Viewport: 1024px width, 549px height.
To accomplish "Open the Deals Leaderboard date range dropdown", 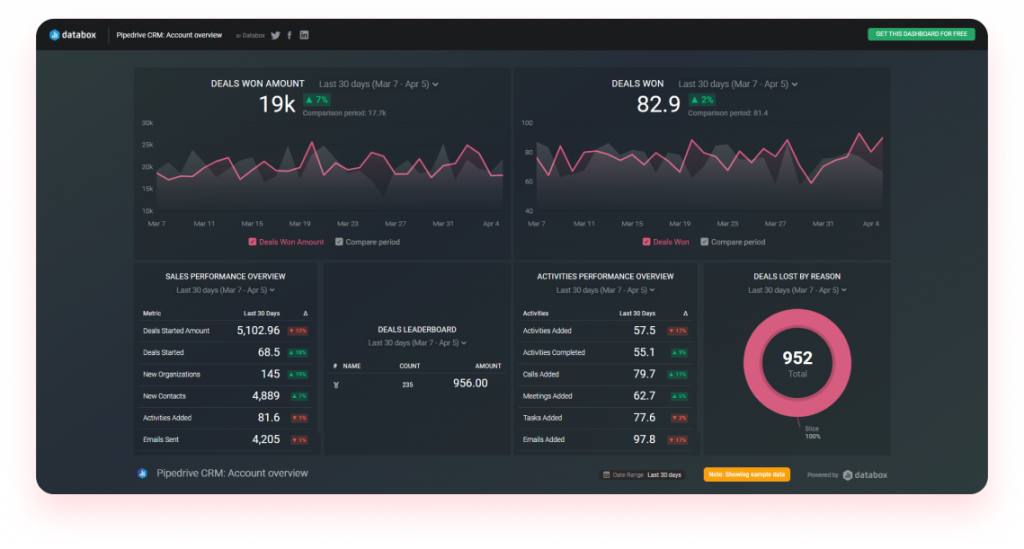I will (417, 343).
